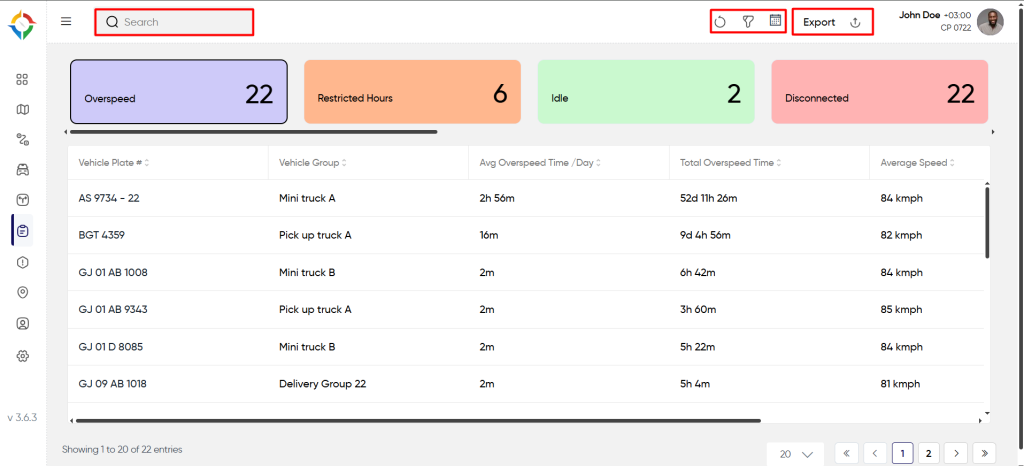Open the settings gear in sidebar
Screen dimensions: 1024x466
pyautogui.click(x=22, y=356)
